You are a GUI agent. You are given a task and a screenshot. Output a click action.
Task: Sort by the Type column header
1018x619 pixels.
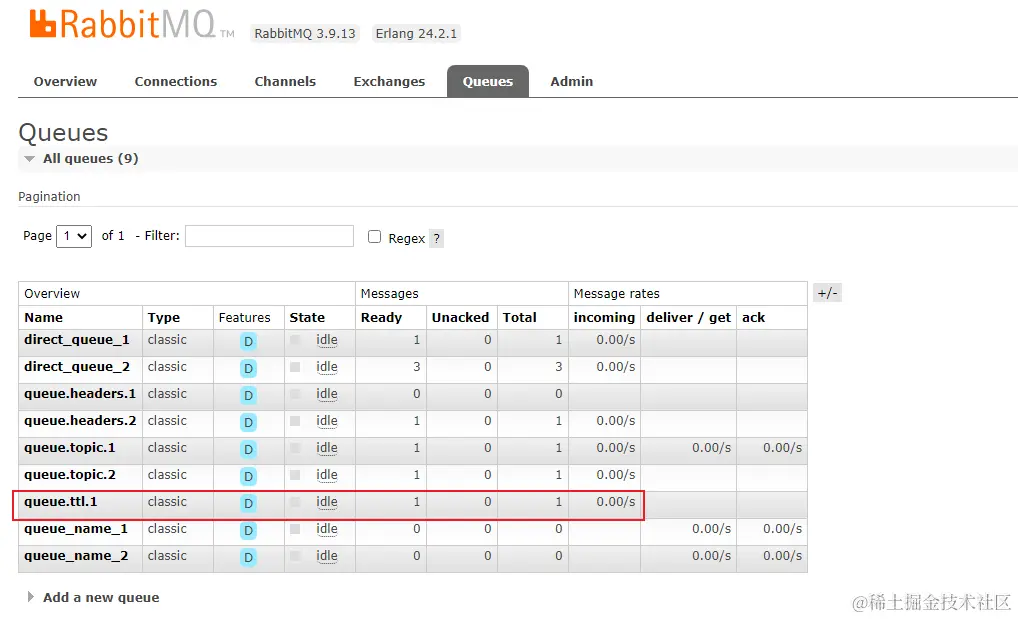coord(164,318)
